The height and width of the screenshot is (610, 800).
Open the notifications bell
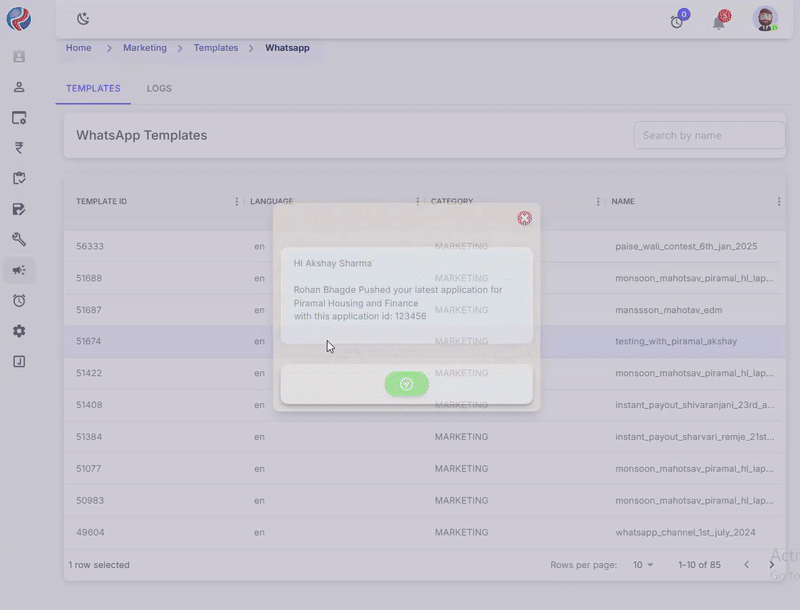(x=719, y=21)
